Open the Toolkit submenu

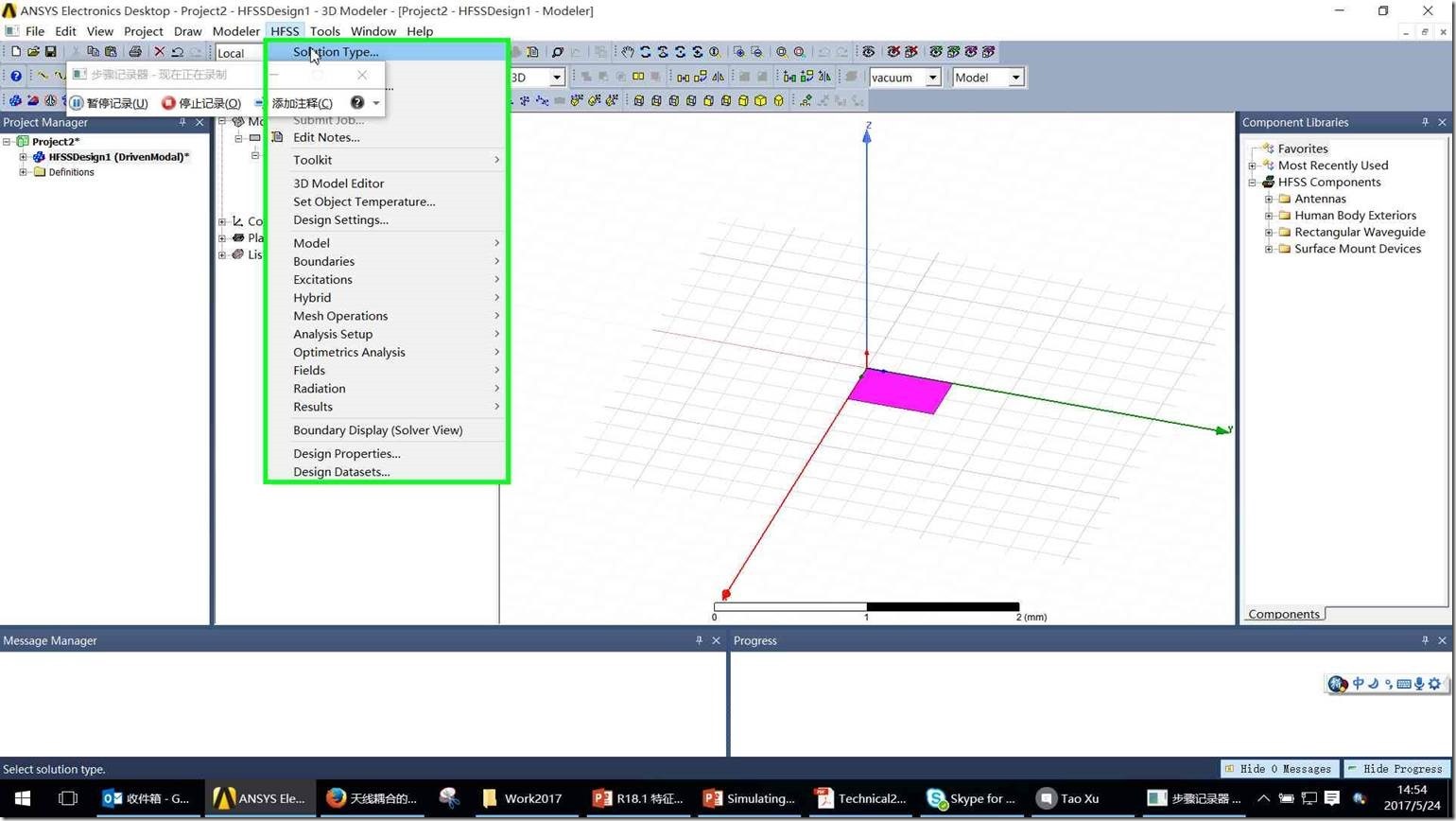point(386,160)
